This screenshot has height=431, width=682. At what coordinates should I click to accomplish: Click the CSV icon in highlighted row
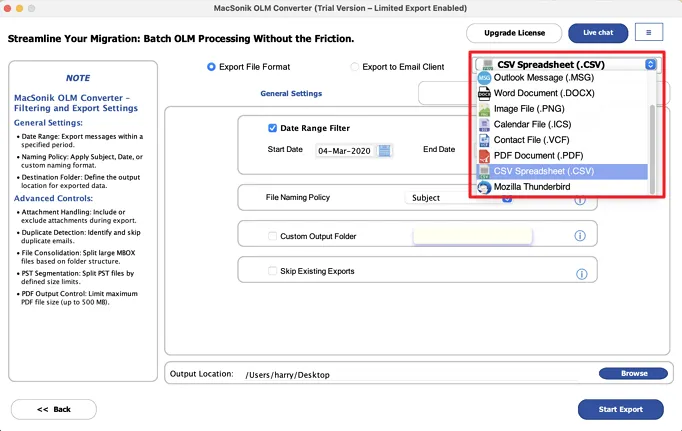click(484, 171)
